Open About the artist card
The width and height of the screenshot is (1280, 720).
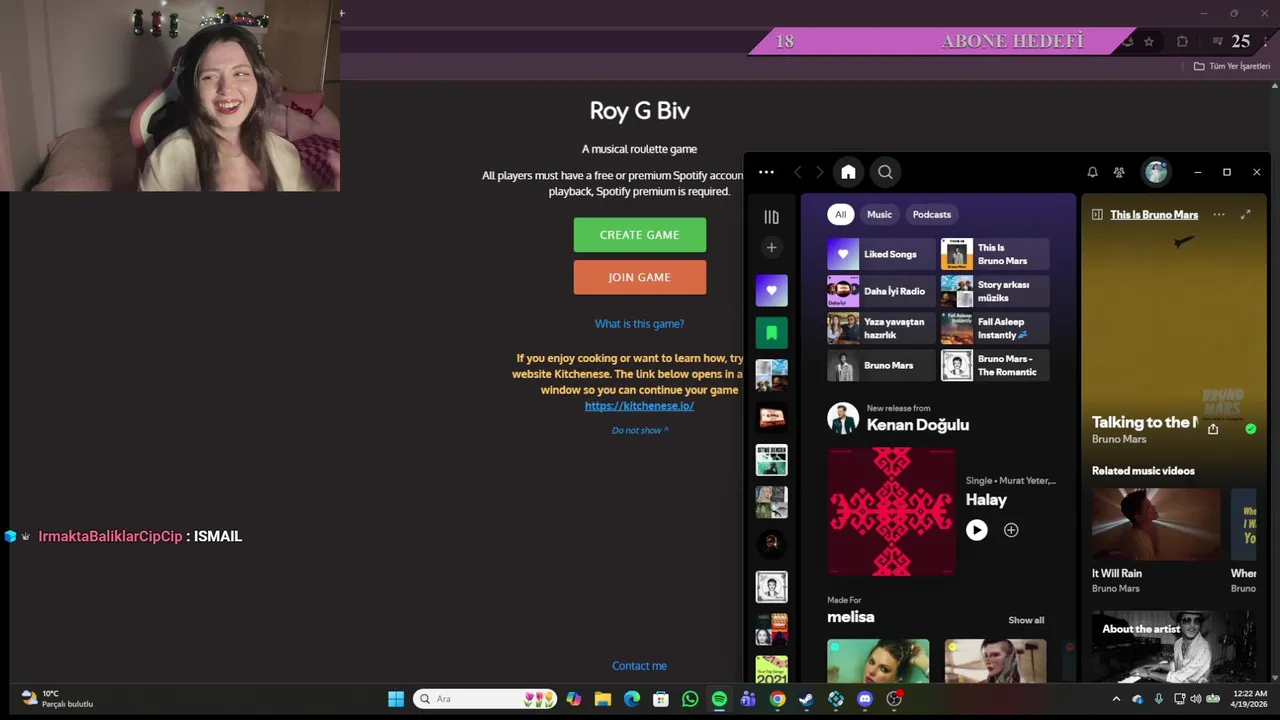[x=1173, y=646]
